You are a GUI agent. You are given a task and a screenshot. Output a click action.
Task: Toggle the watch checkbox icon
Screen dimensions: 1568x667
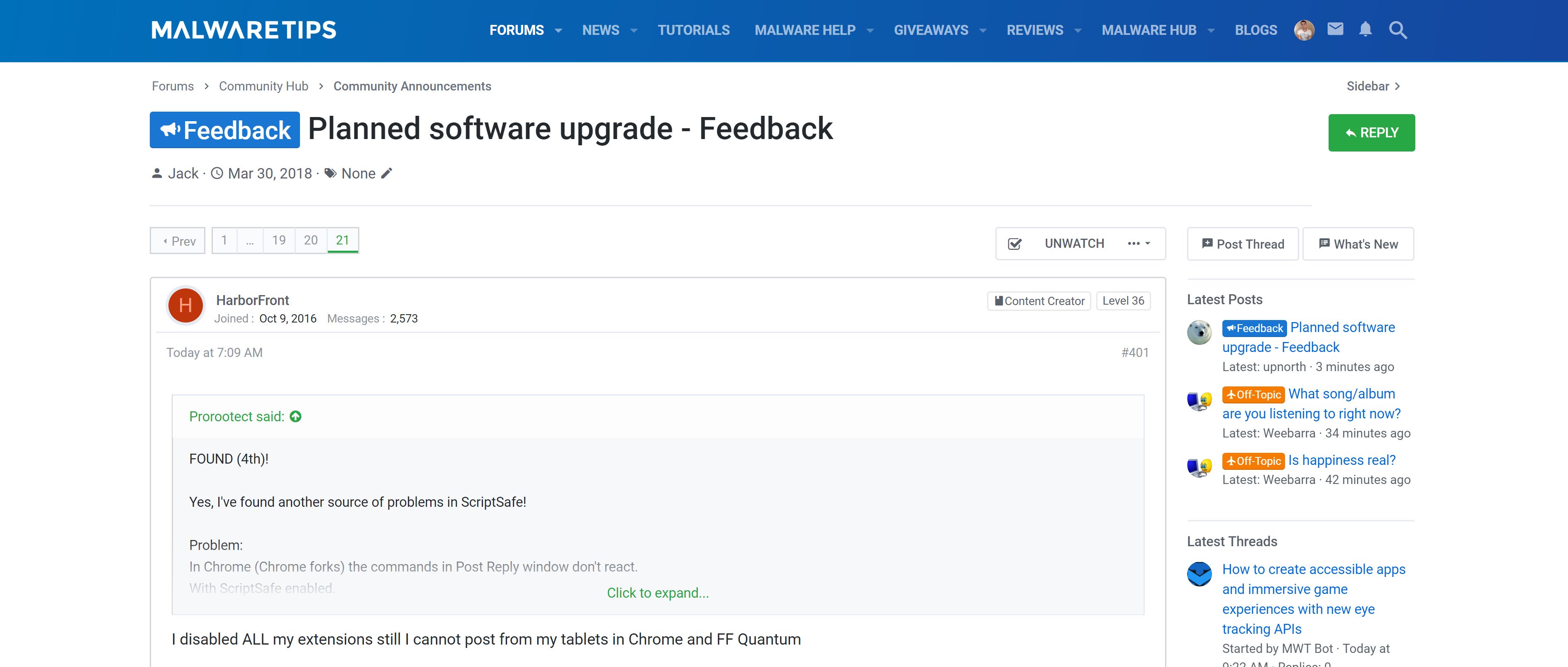(1014, 244)
